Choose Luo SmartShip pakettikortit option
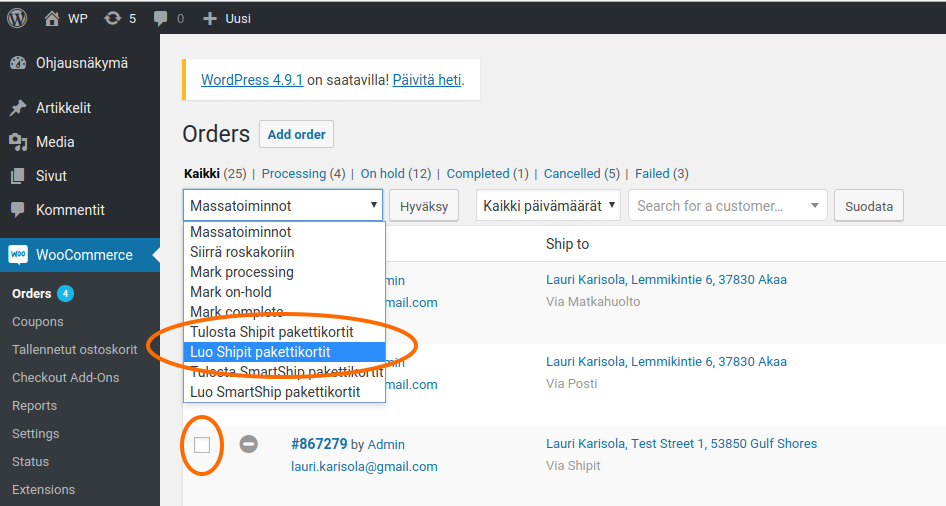This screenshot has width=946, height=506. click(x=284, y=392)
